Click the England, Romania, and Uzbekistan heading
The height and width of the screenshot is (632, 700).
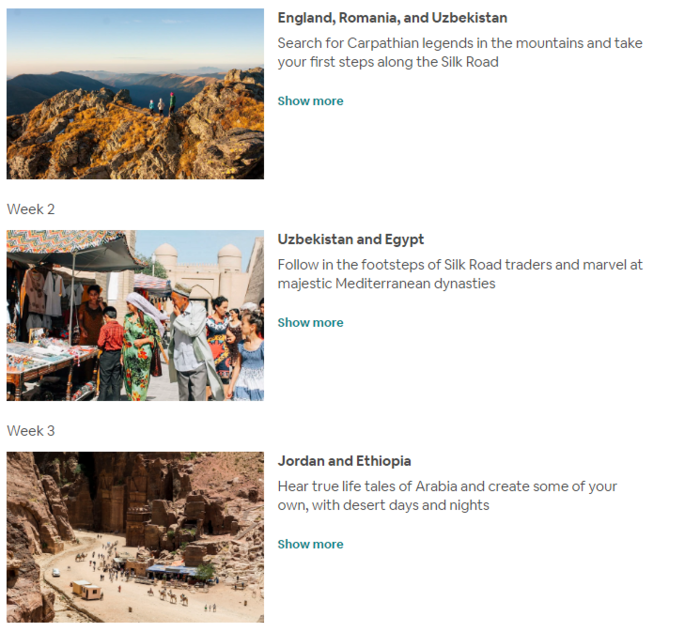point(392,18)
